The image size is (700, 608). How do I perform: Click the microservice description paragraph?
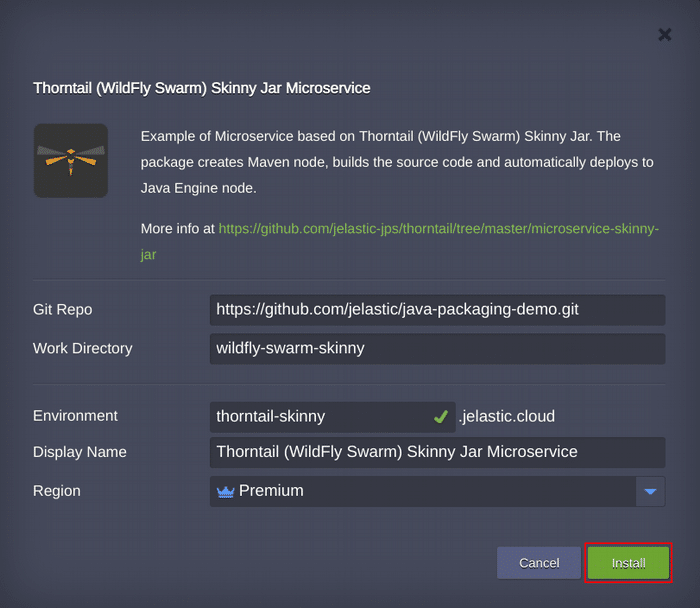point(396,160)
